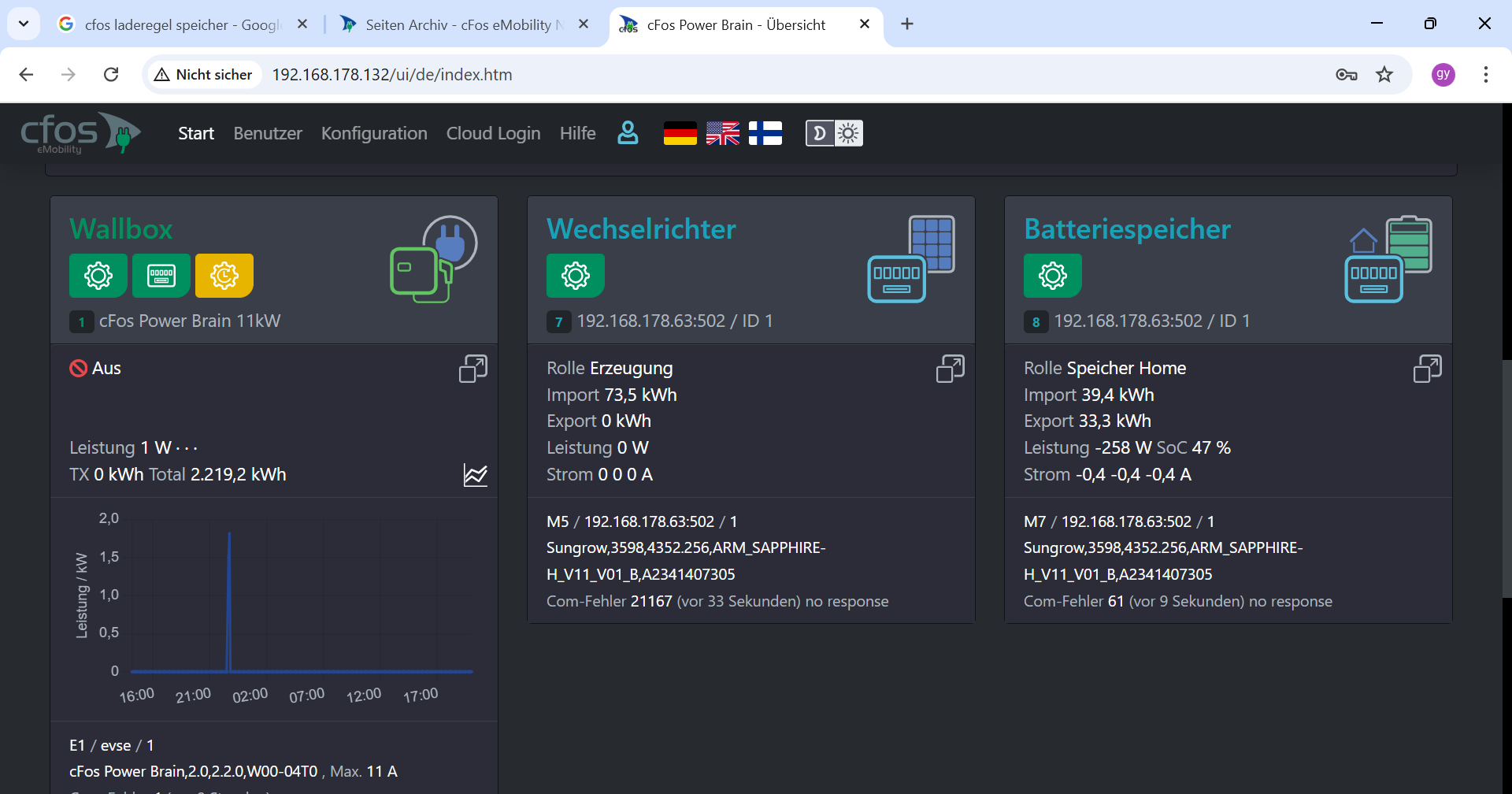Open the Chrome profile avatar
This screenshot has height=794, width=1512.
click(1443, 75)
